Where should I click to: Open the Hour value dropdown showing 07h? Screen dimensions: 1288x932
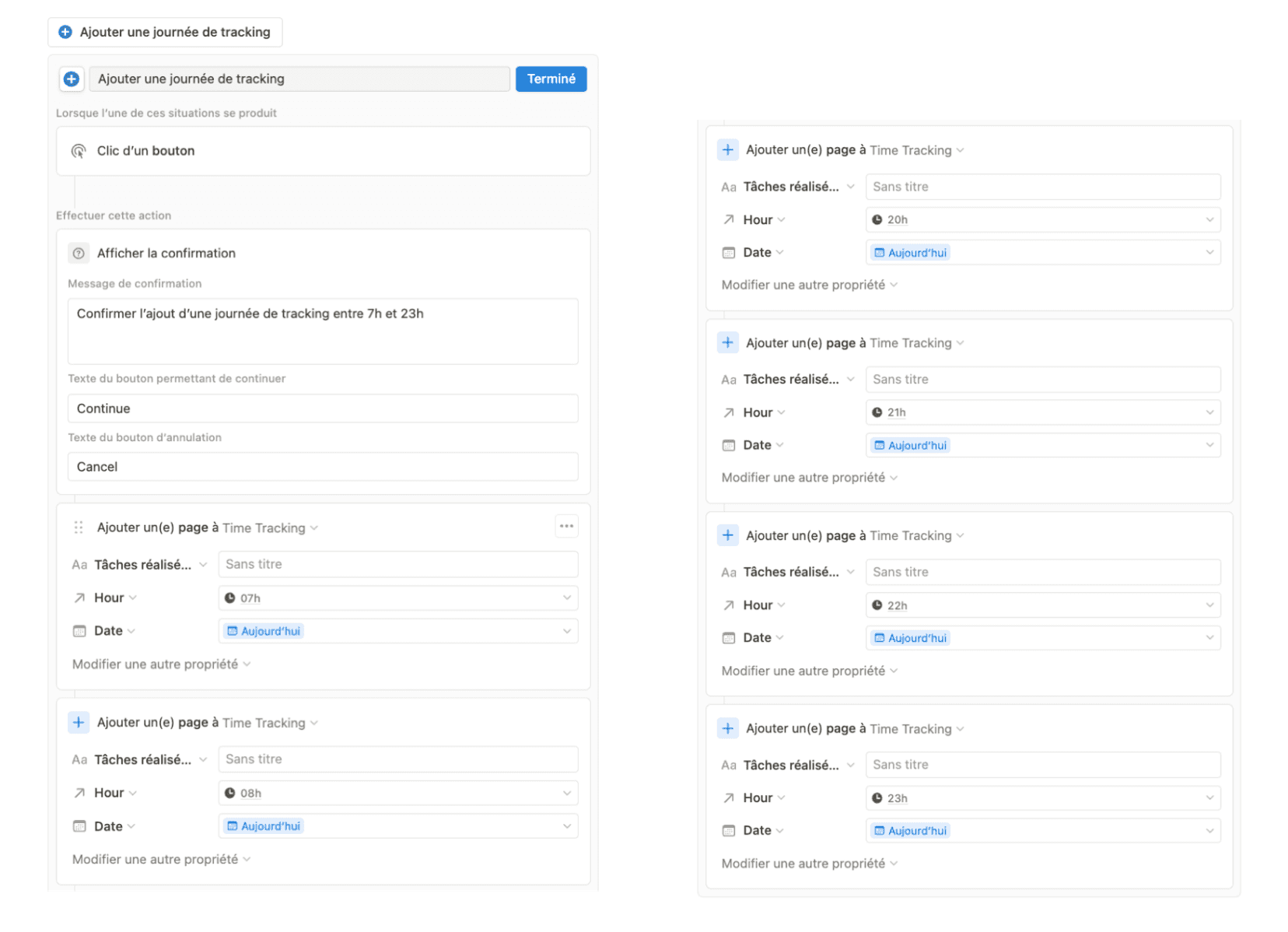point(398,598)
